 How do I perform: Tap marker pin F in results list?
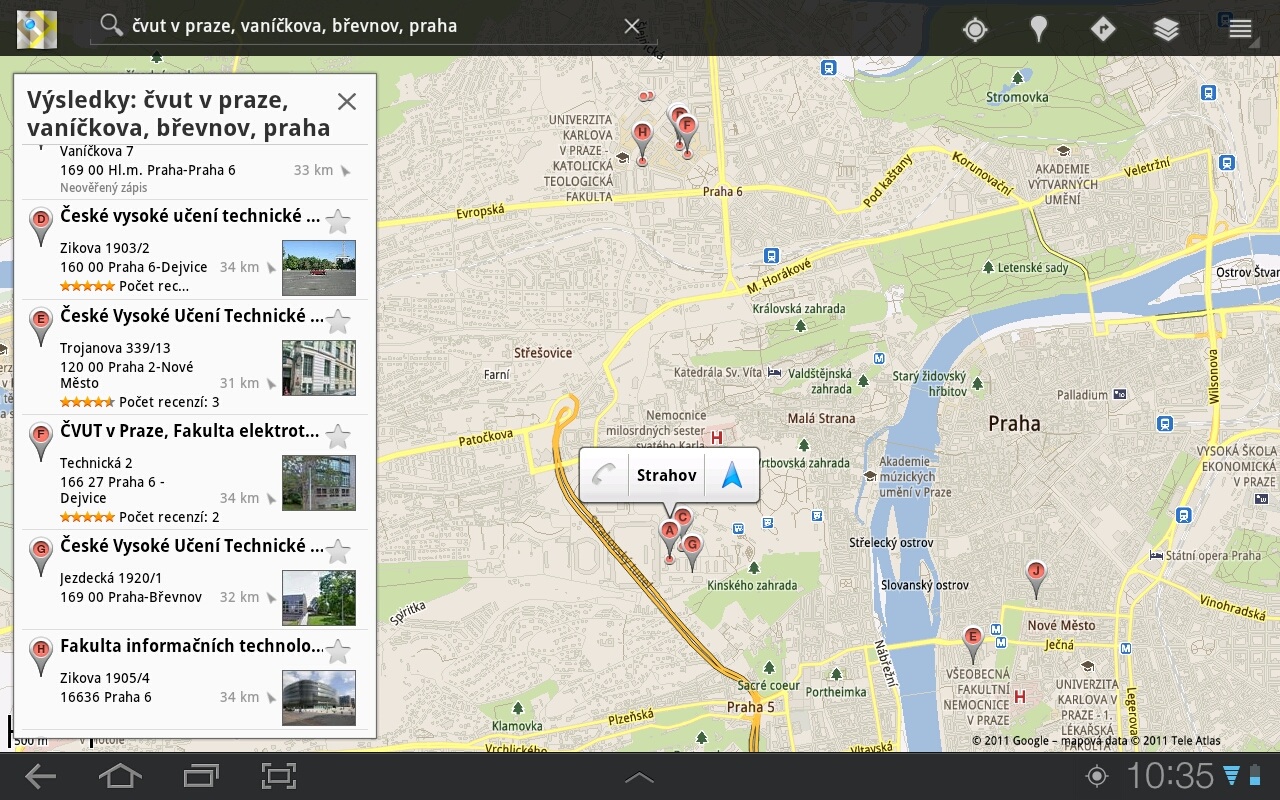coord(41,442)
